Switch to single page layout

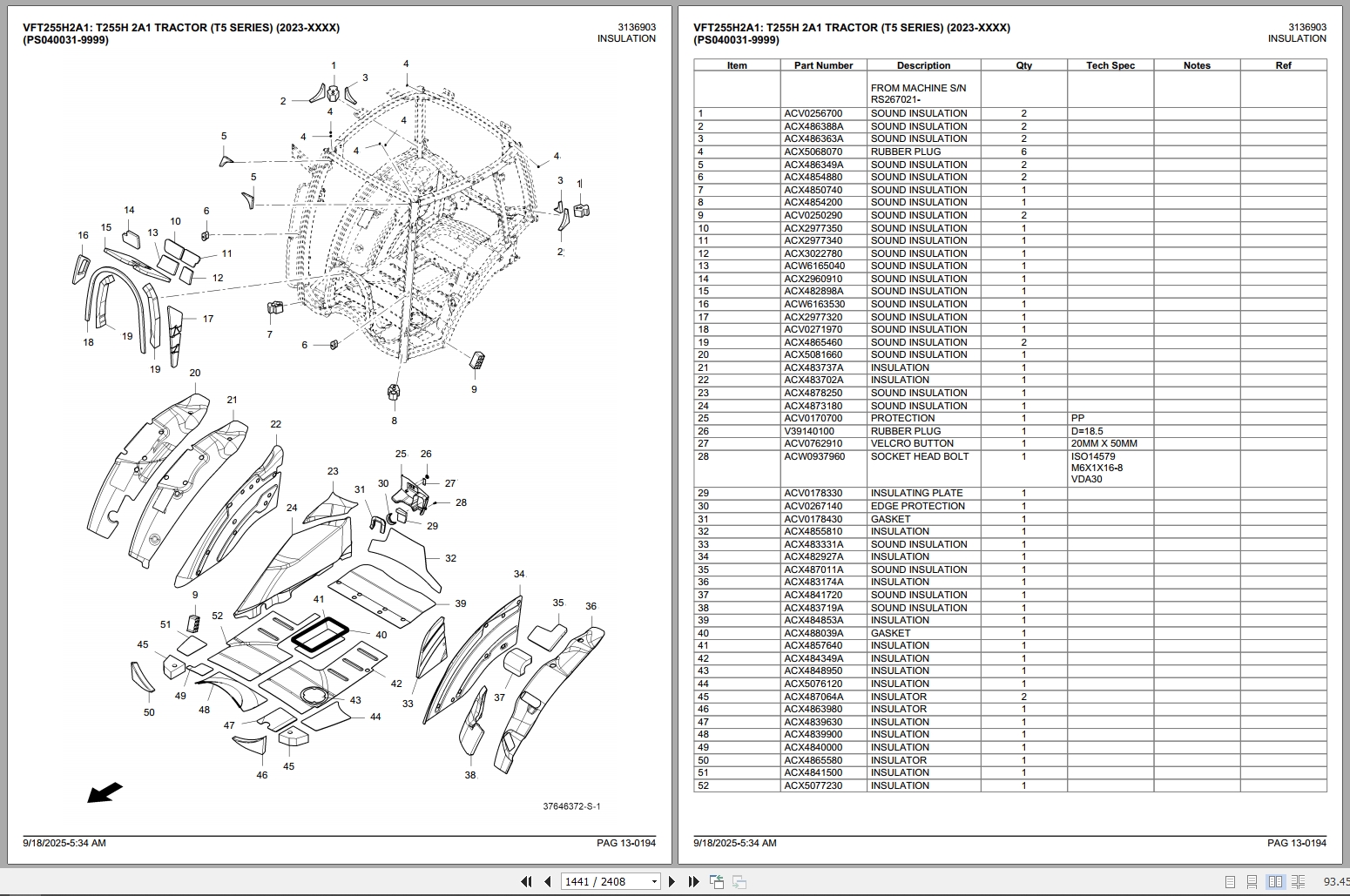(x=1231, y=880)
